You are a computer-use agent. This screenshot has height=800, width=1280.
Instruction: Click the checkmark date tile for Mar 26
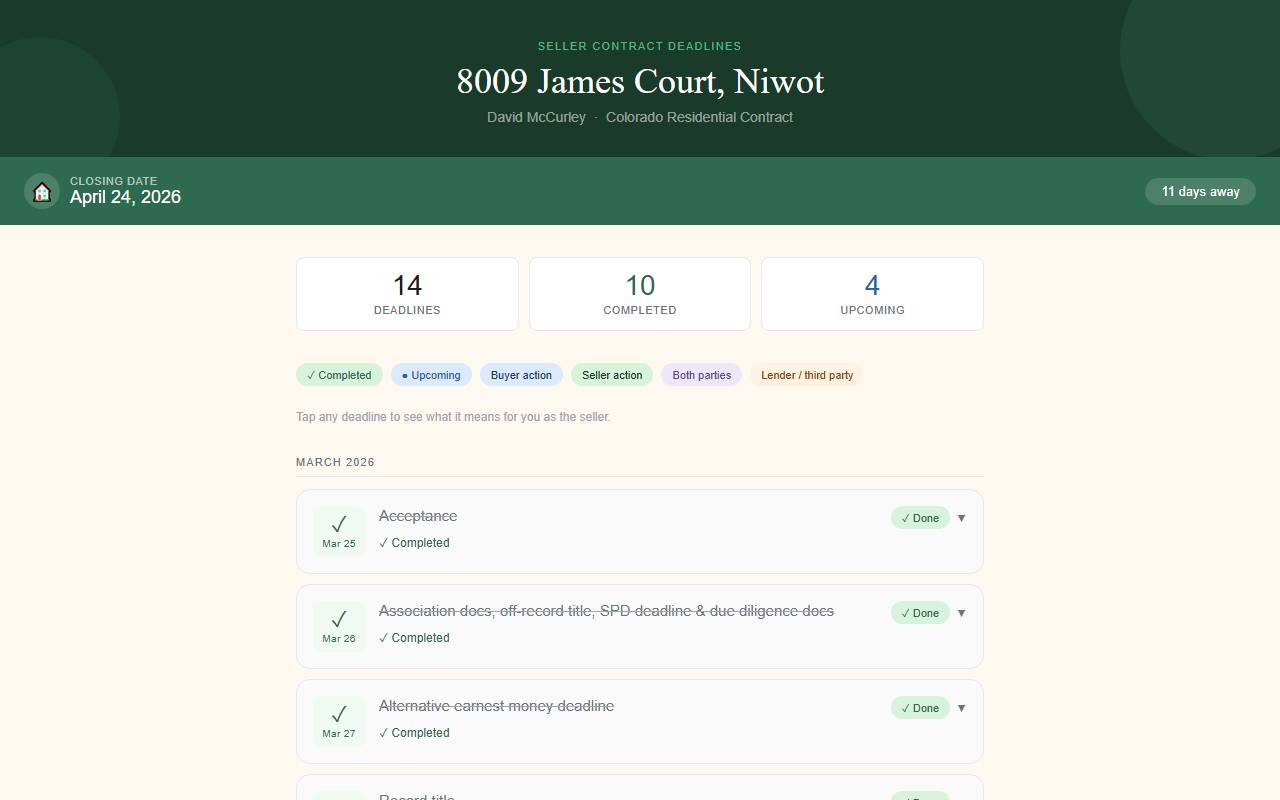pyautogui.click(x=339, y=626)
